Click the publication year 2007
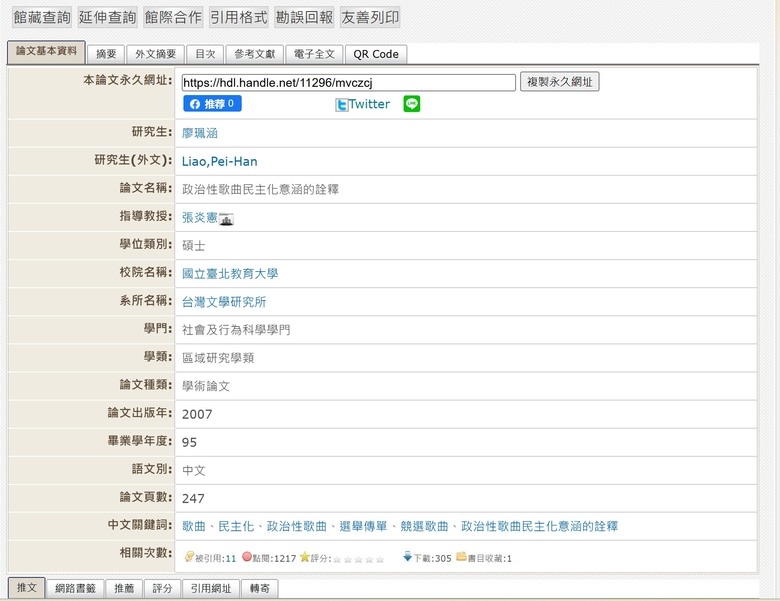Screen dimensions: 780x601 tap(197, 414)
